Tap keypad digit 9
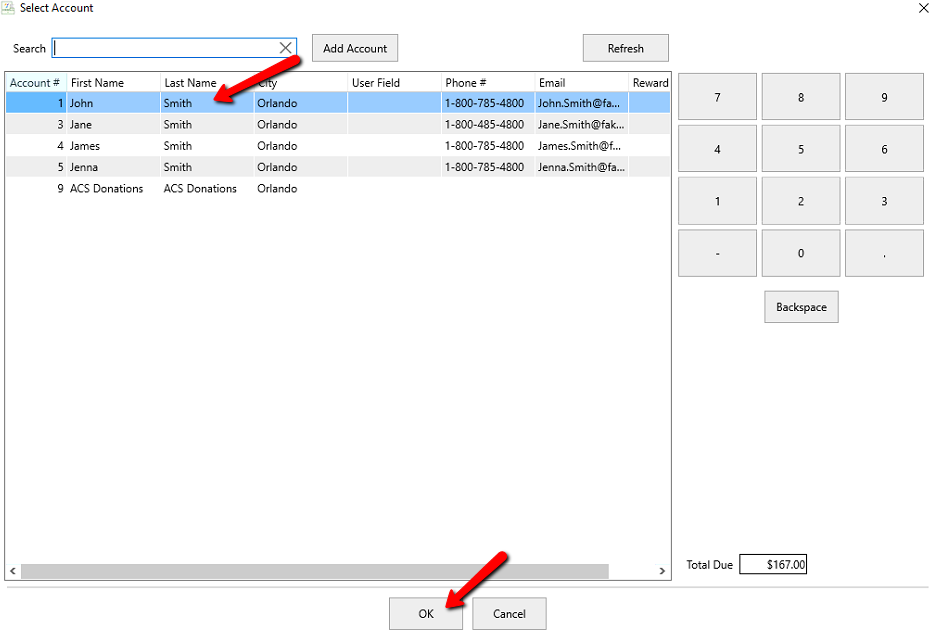Viewport: 935px width, 641px height. coord(884,97)
